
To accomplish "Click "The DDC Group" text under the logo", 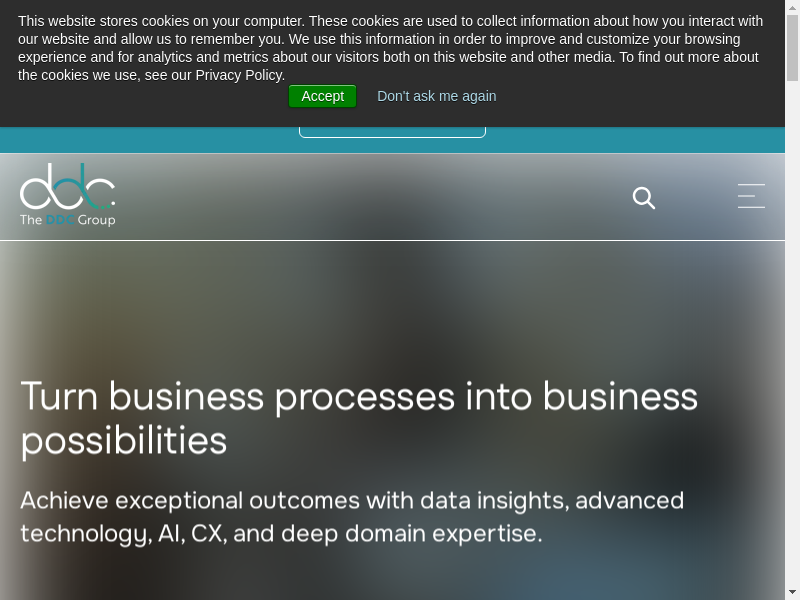I will (68, 220).
